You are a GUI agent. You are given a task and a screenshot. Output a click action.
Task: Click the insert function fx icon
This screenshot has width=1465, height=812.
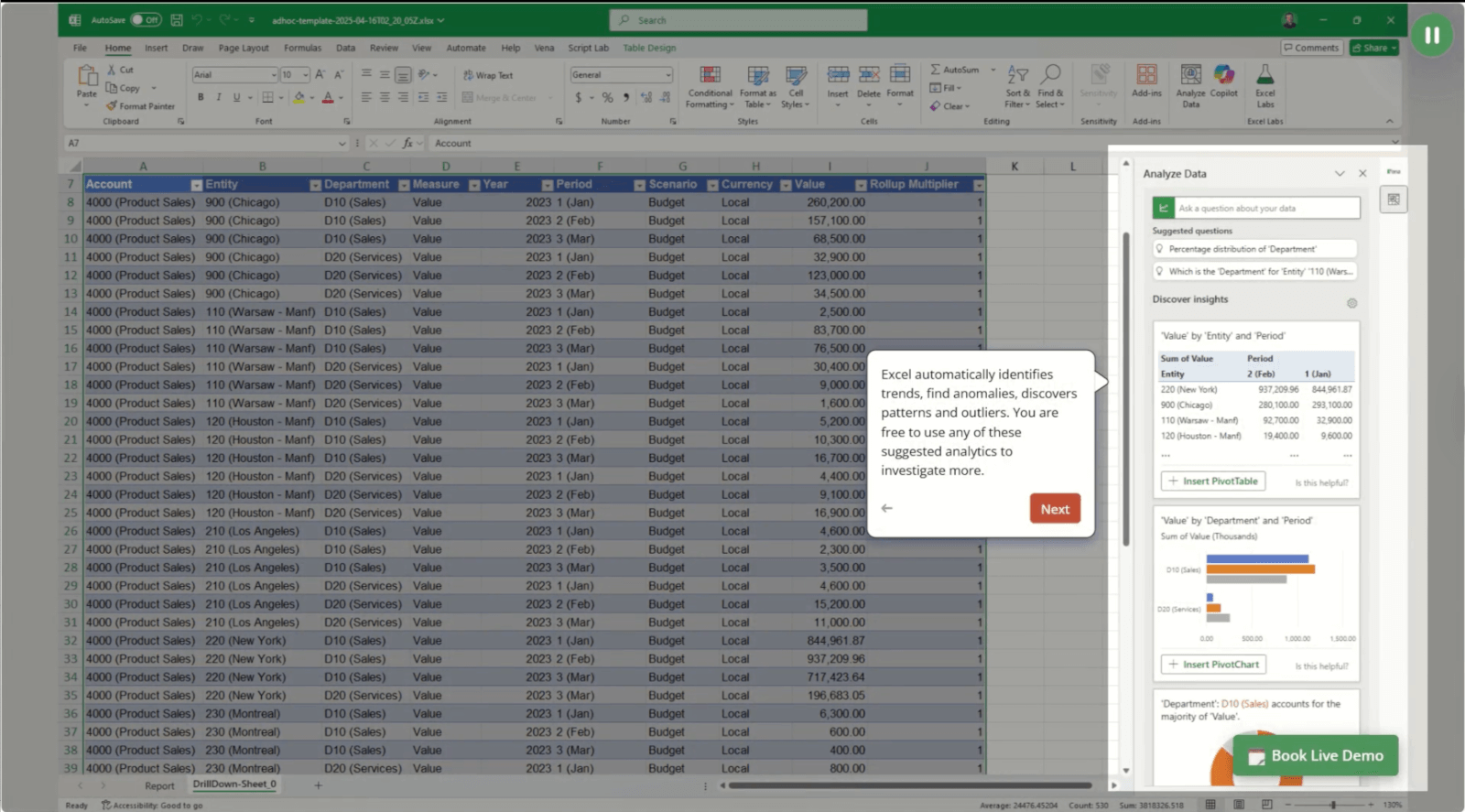coord(407,144)
